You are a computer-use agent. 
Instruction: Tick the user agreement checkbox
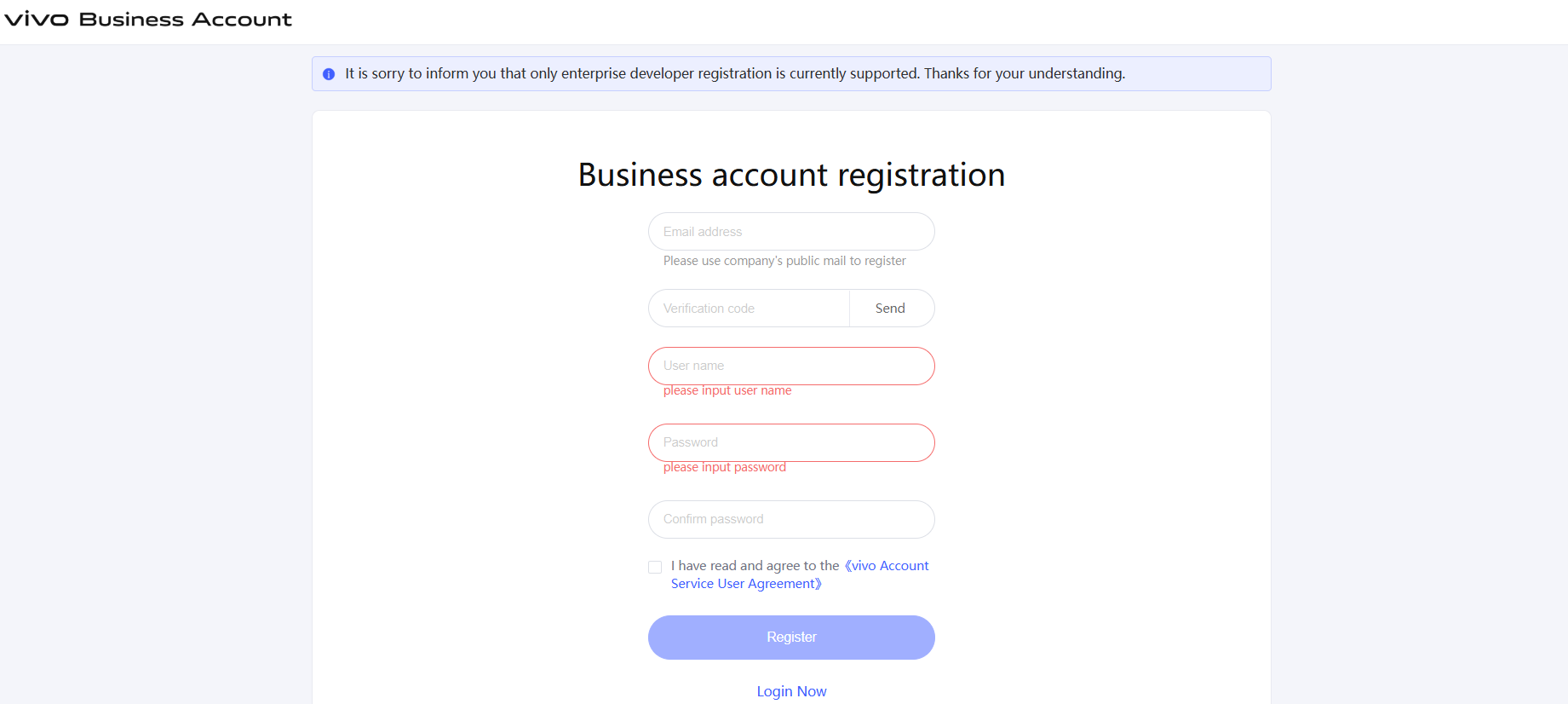pyautogui.click(x=655, y=567)
